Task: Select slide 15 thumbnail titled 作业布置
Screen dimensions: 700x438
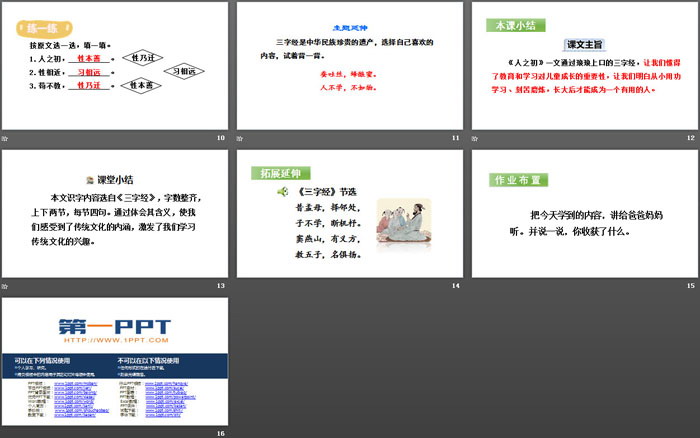Action: 584,213
